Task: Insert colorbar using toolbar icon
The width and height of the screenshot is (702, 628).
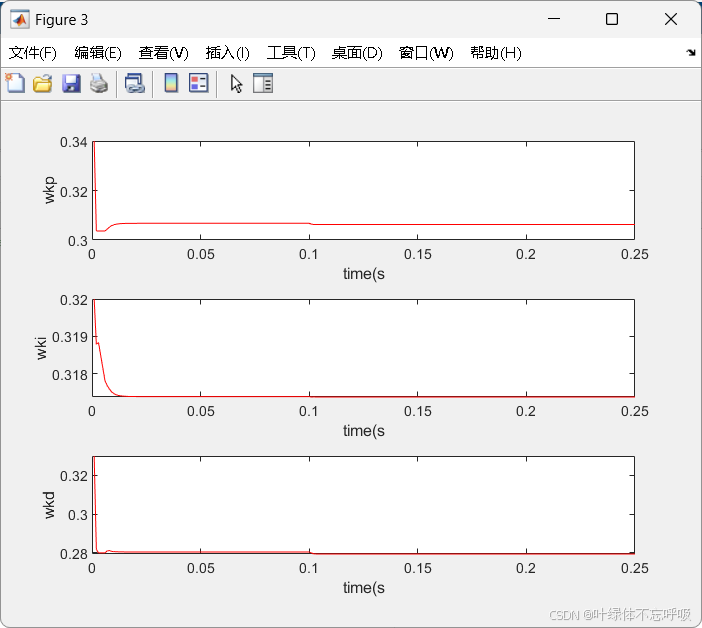Action: point(171,83)
